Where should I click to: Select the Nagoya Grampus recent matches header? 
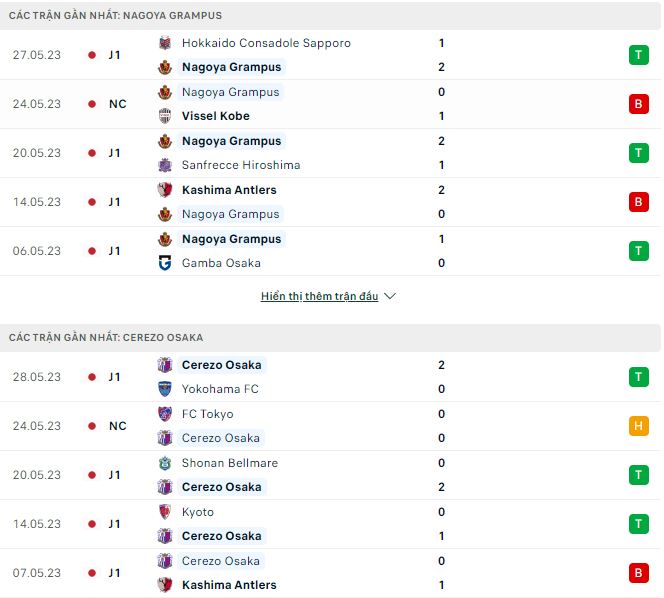[116, 16]
